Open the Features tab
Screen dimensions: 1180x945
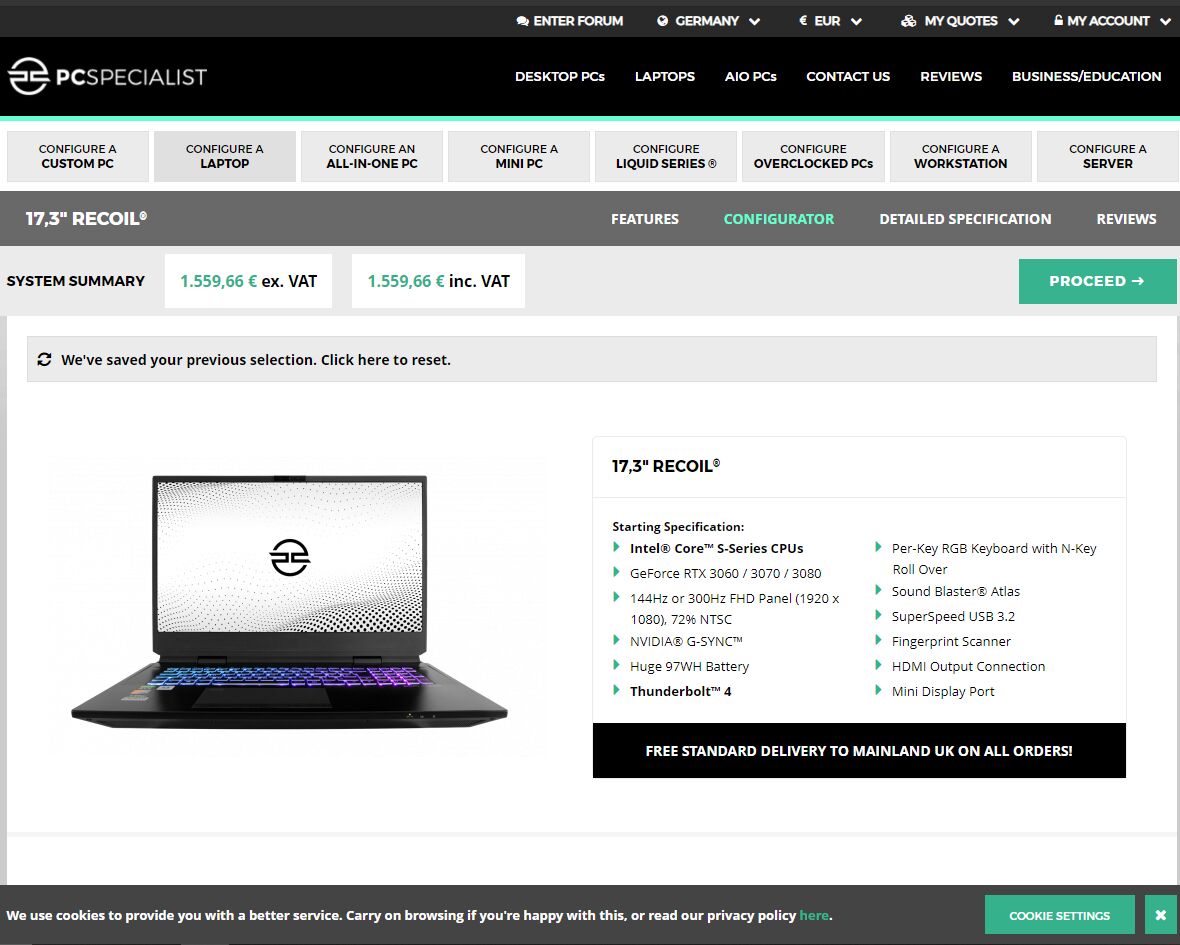click(x=644, y=219)
